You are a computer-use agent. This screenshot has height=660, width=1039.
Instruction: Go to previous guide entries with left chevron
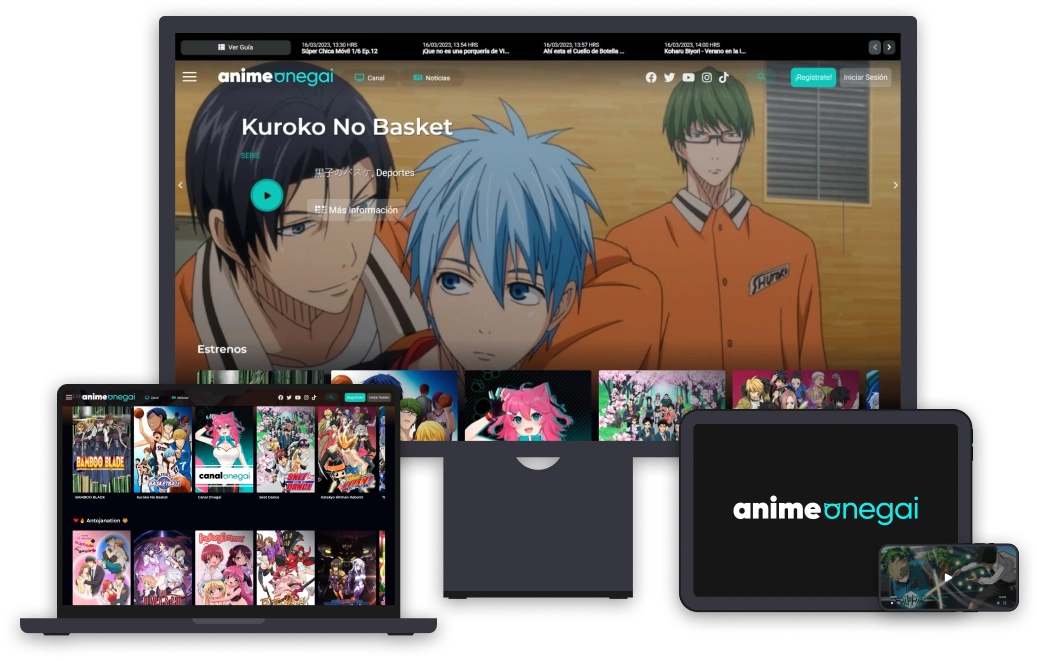(x=875, y=47)
